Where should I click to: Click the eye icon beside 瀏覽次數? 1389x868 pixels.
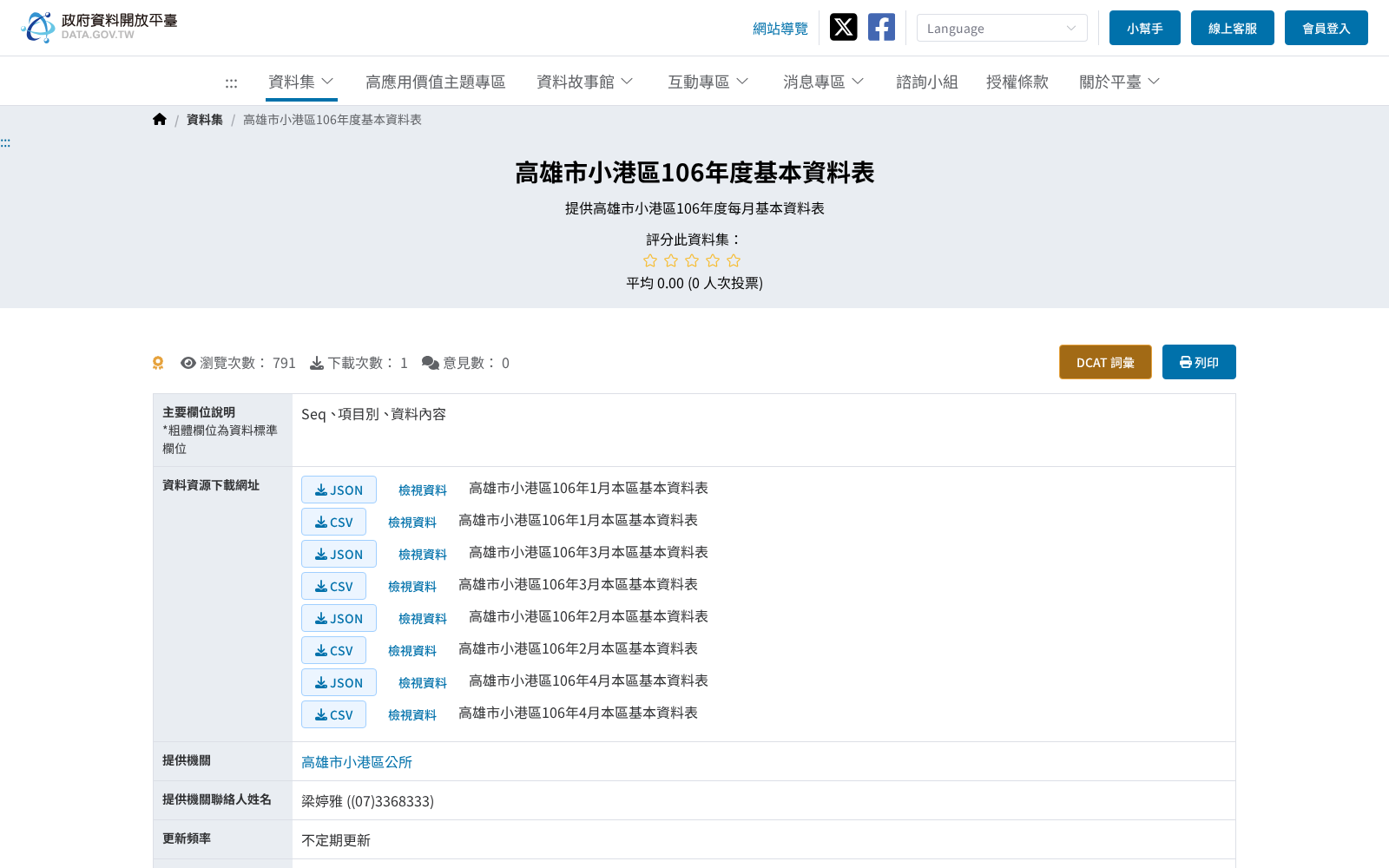[188, 363]
